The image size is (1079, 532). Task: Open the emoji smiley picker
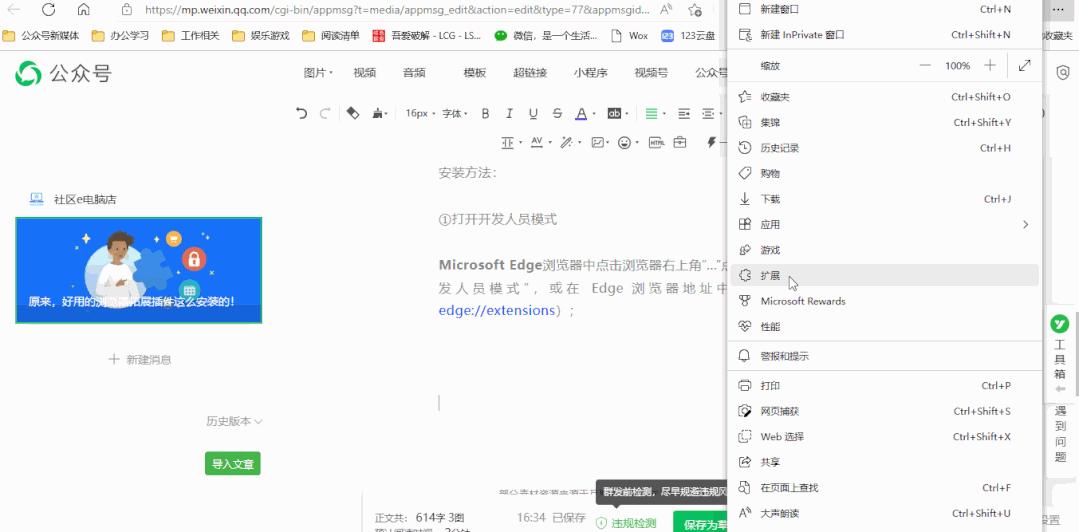(625, 142)
